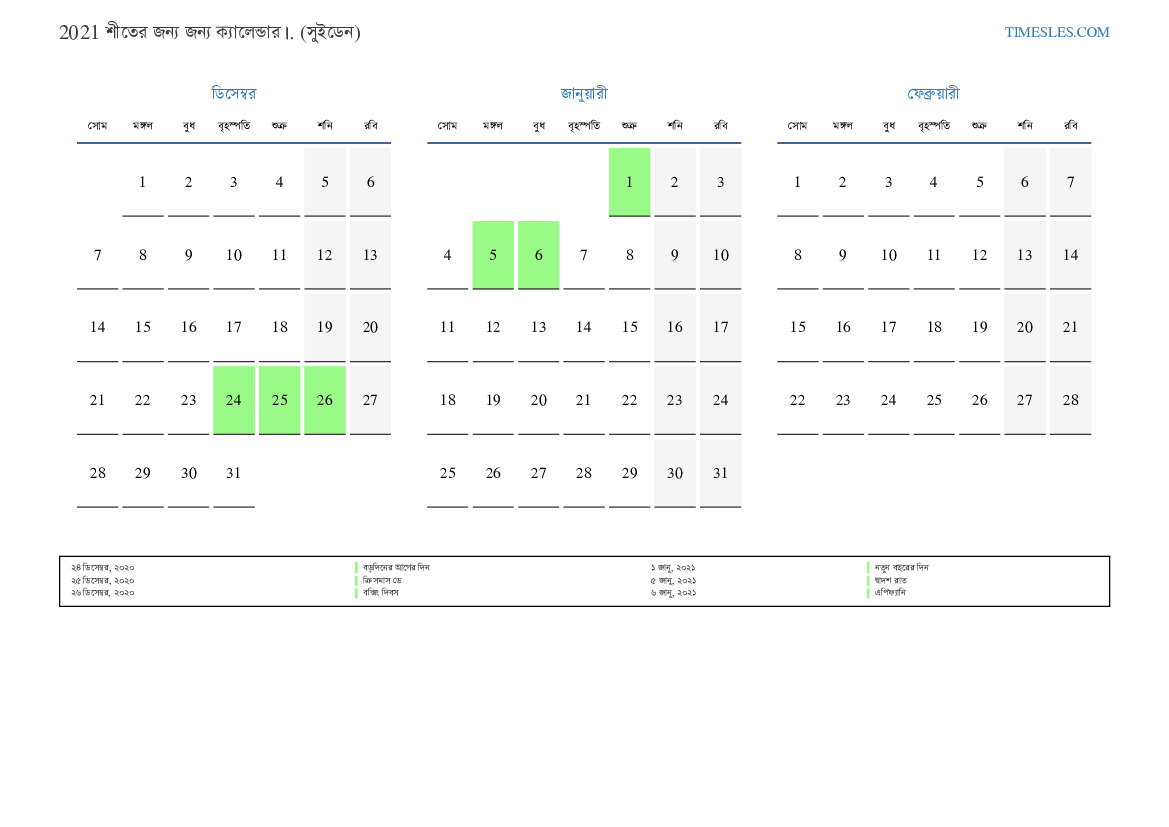The image size is (1169, 827).
Task: Select the জানুয়ারী month heading
Action: point(583,94)
